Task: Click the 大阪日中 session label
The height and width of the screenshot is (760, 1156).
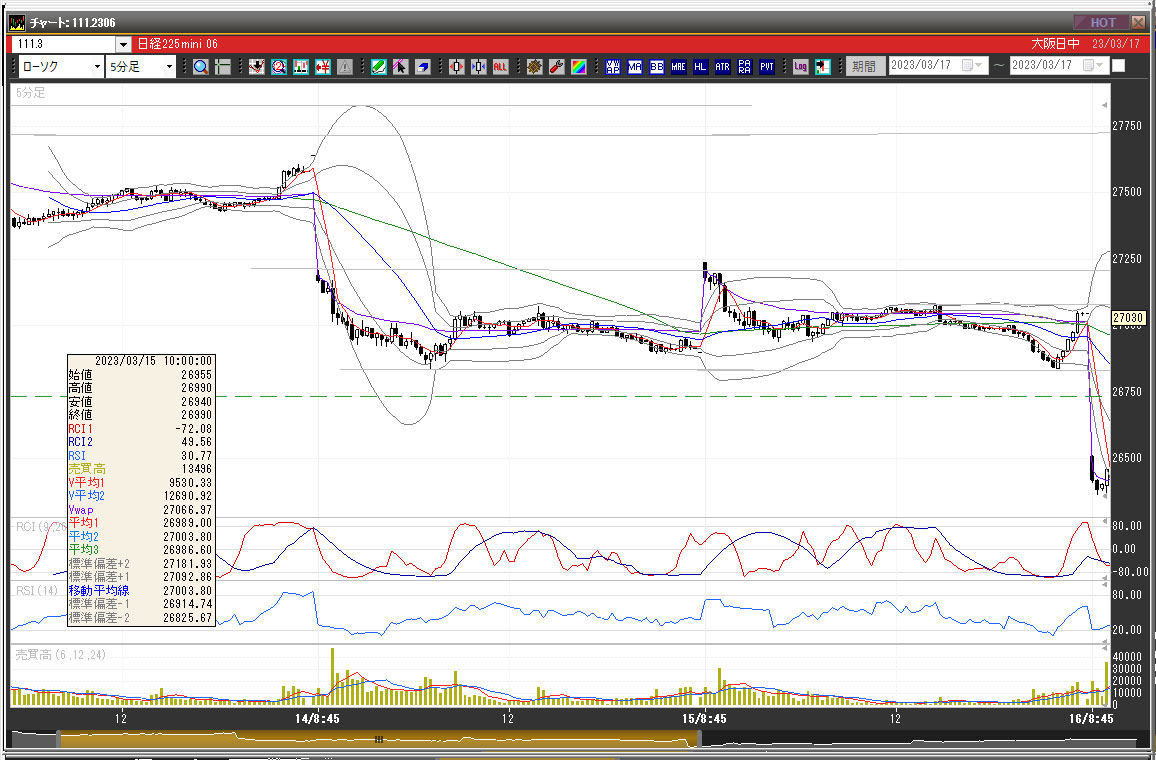Action: [1055, 44]
